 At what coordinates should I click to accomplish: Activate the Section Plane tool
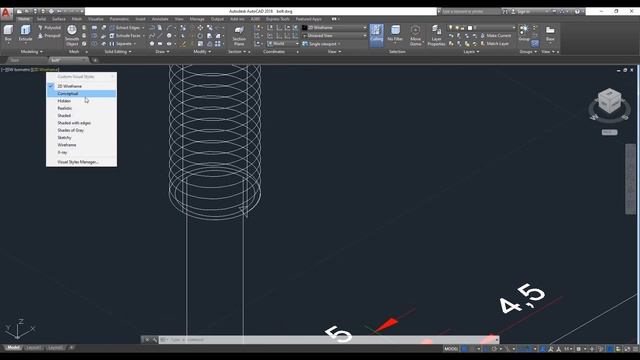239,36
